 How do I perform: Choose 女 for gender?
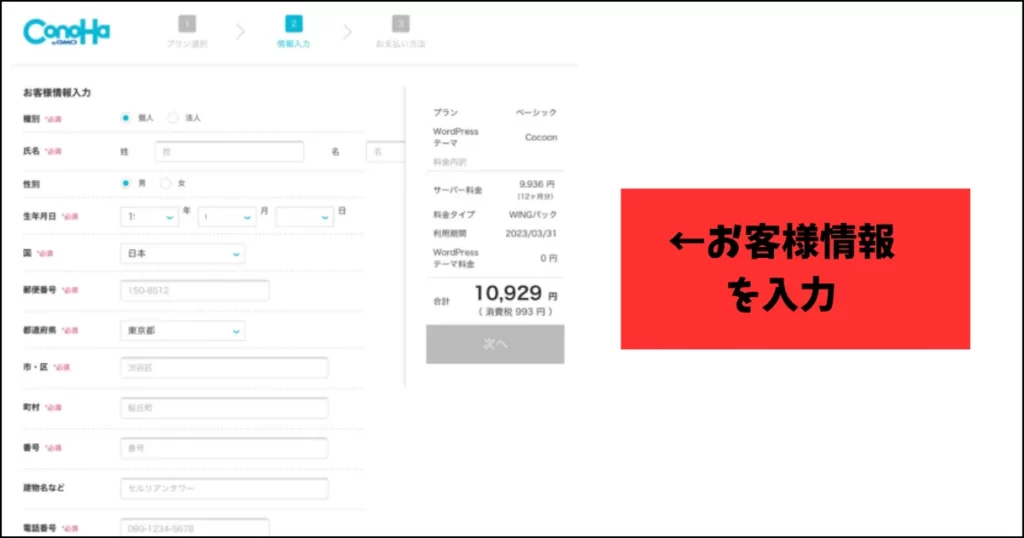tap(165, 183)
